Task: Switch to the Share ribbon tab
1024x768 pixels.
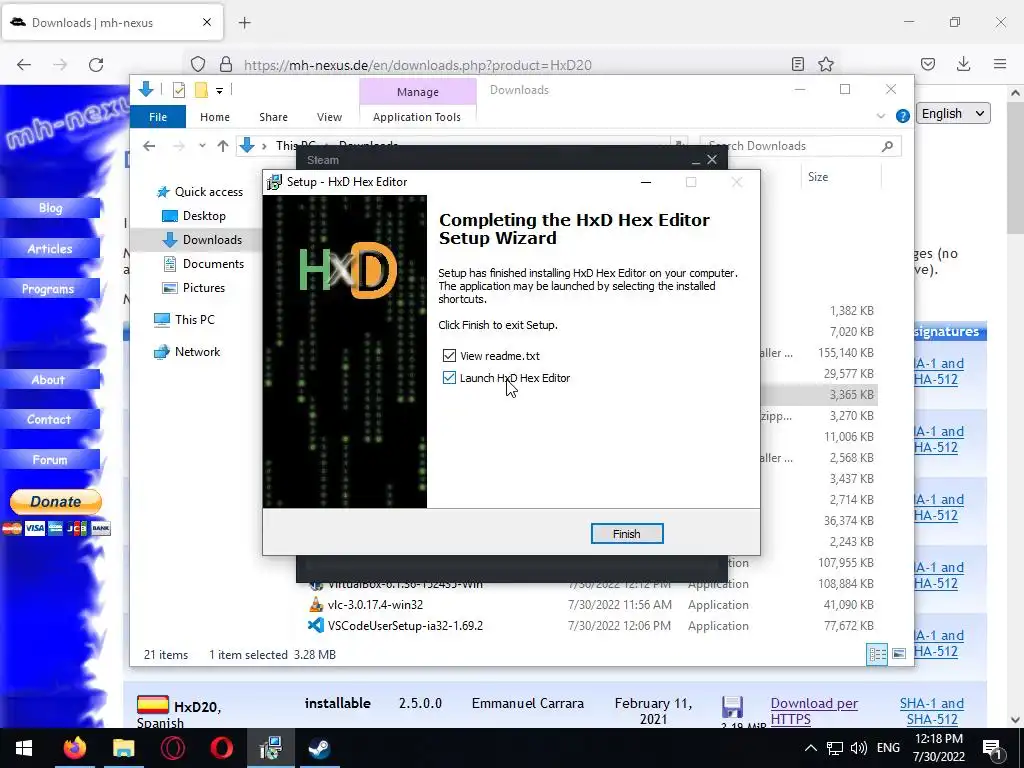Action: pos(273,117)
